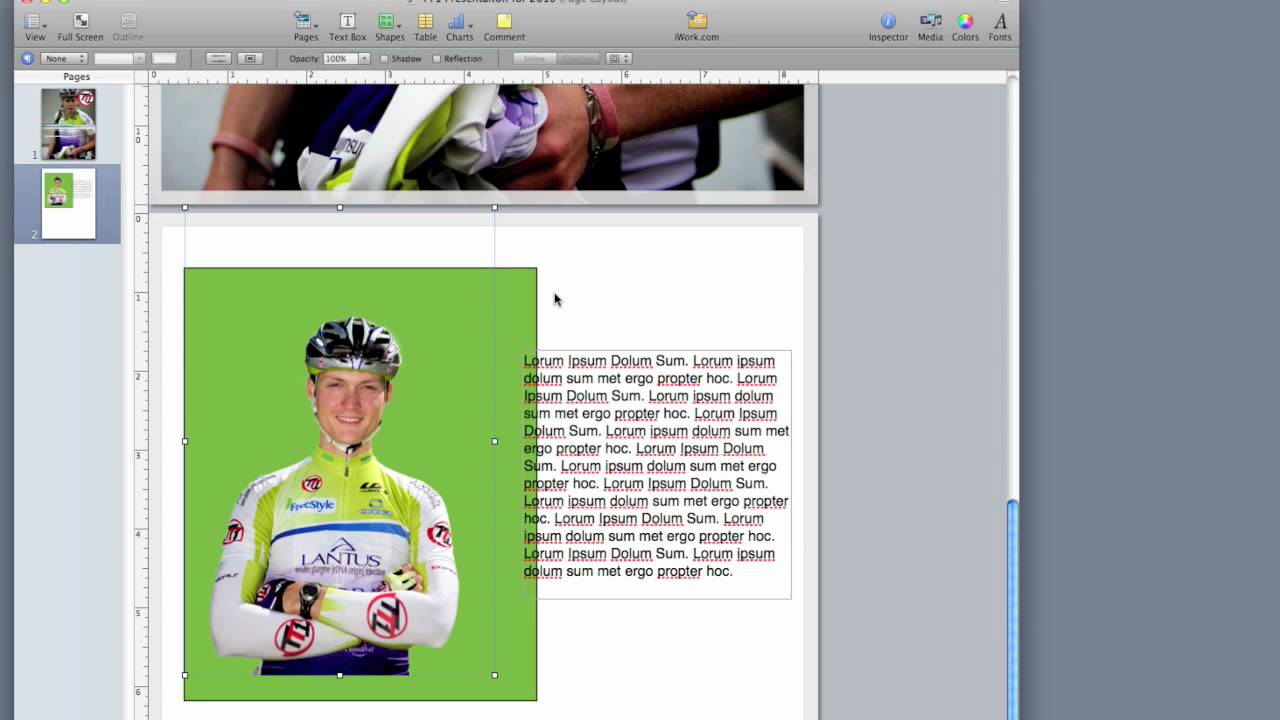Insert a Table

[x=425, y=27]
